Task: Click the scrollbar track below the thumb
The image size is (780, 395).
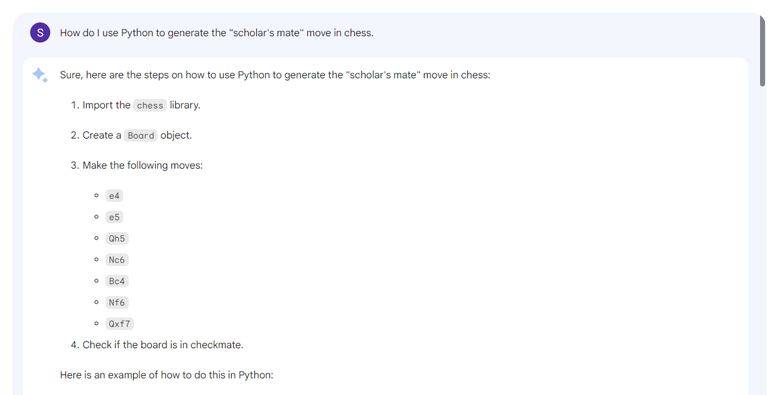Action: click(x=762, y=239)
